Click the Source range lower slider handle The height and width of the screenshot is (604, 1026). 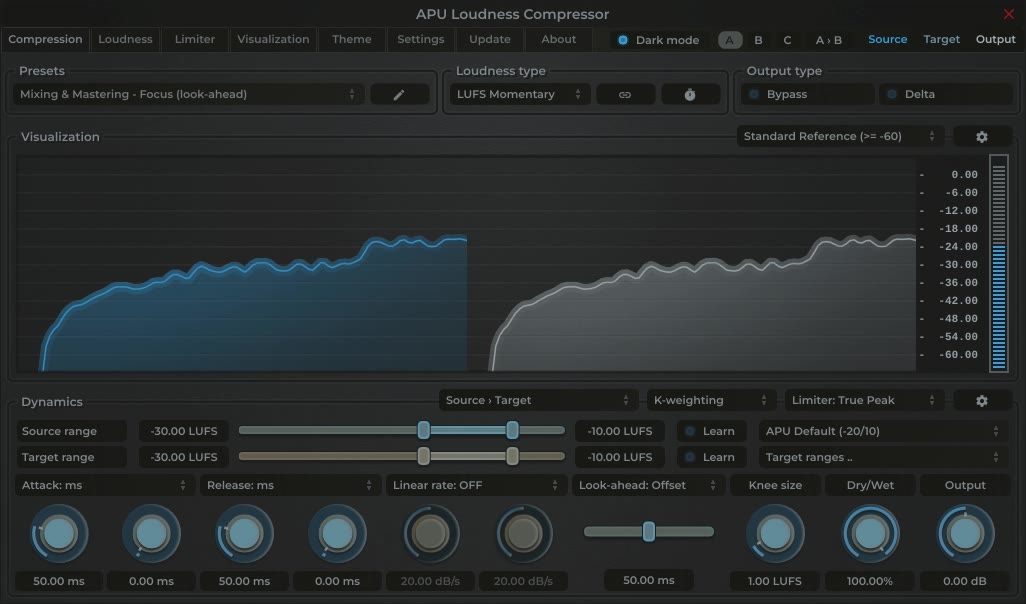tap(424, 430)
